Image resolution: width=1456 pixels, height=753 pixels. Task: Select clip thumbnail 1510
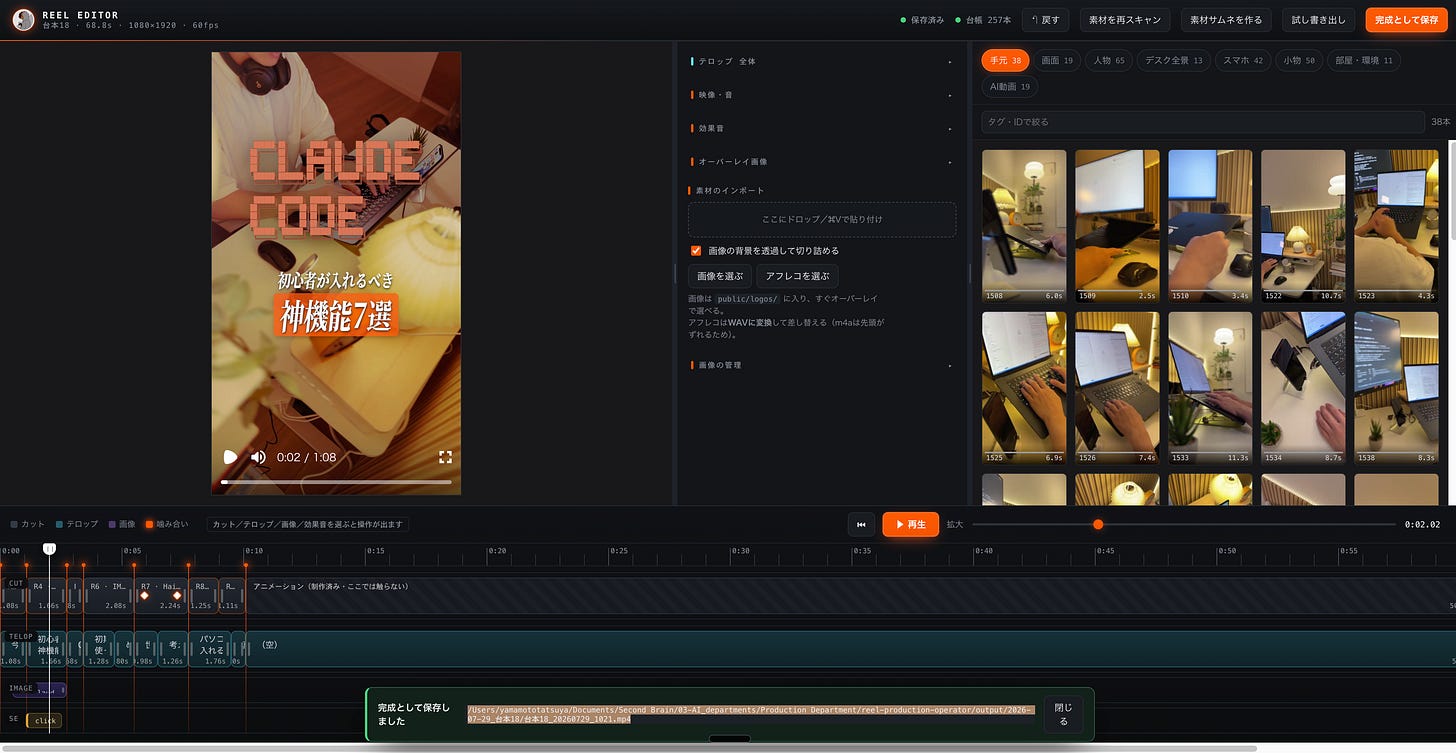(x=1210, y=226)
